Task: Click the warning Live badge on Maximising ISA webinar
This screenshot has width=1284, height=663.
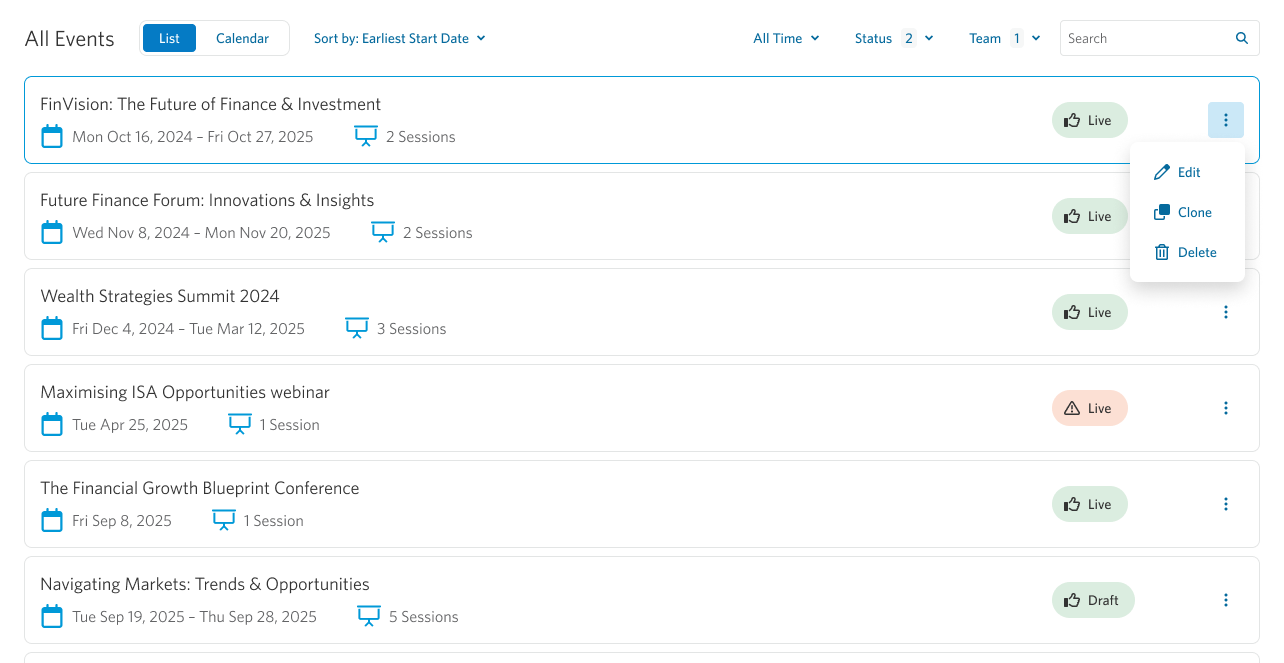Action: (x=1089, y=408)
